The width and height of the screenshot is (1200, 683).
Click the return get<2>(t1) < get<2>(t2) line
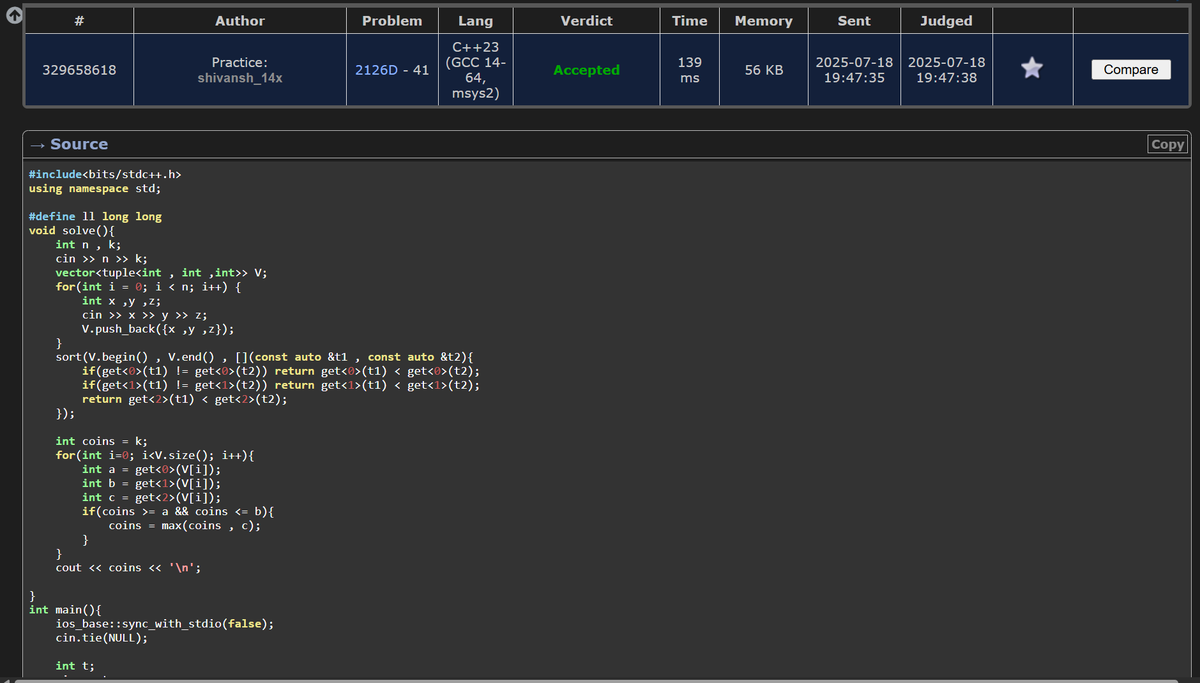[185, 398]
